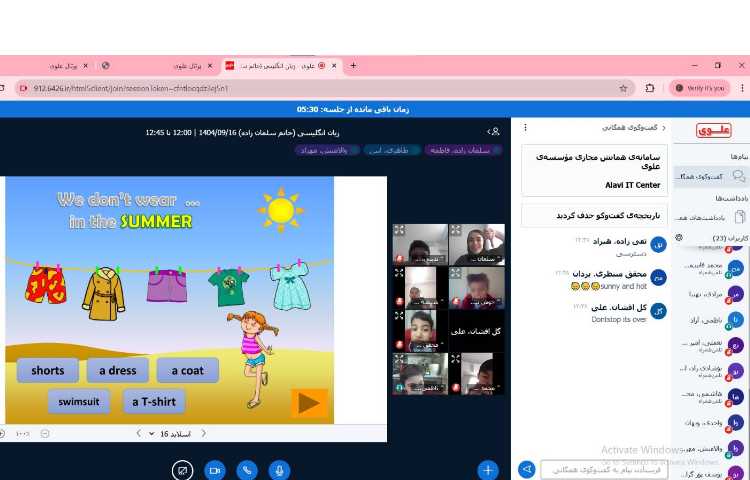Open the shared notes item in the sidebar
750x480 pixels.
pos(713,217)
